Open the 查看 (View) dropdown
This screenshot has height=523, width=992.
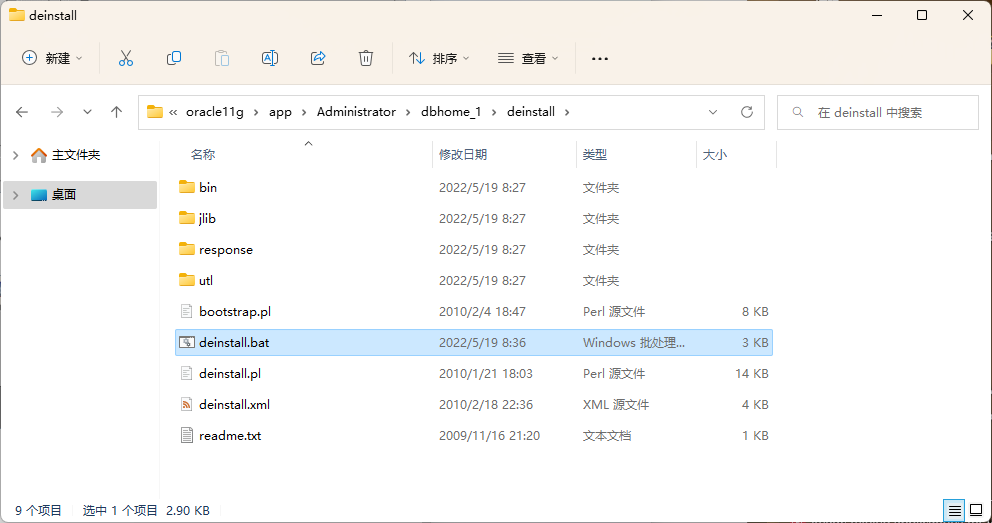tap(528, 58)
